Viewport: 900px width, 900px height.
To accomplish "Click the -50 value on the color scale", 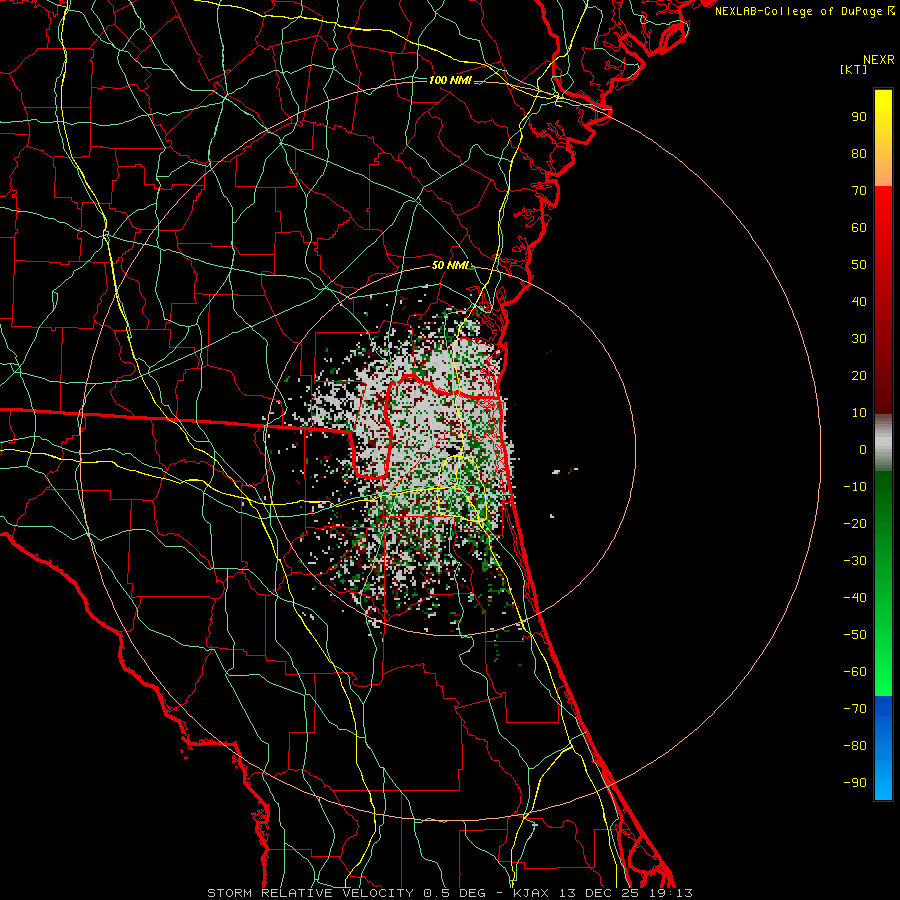I will (855, 635).
